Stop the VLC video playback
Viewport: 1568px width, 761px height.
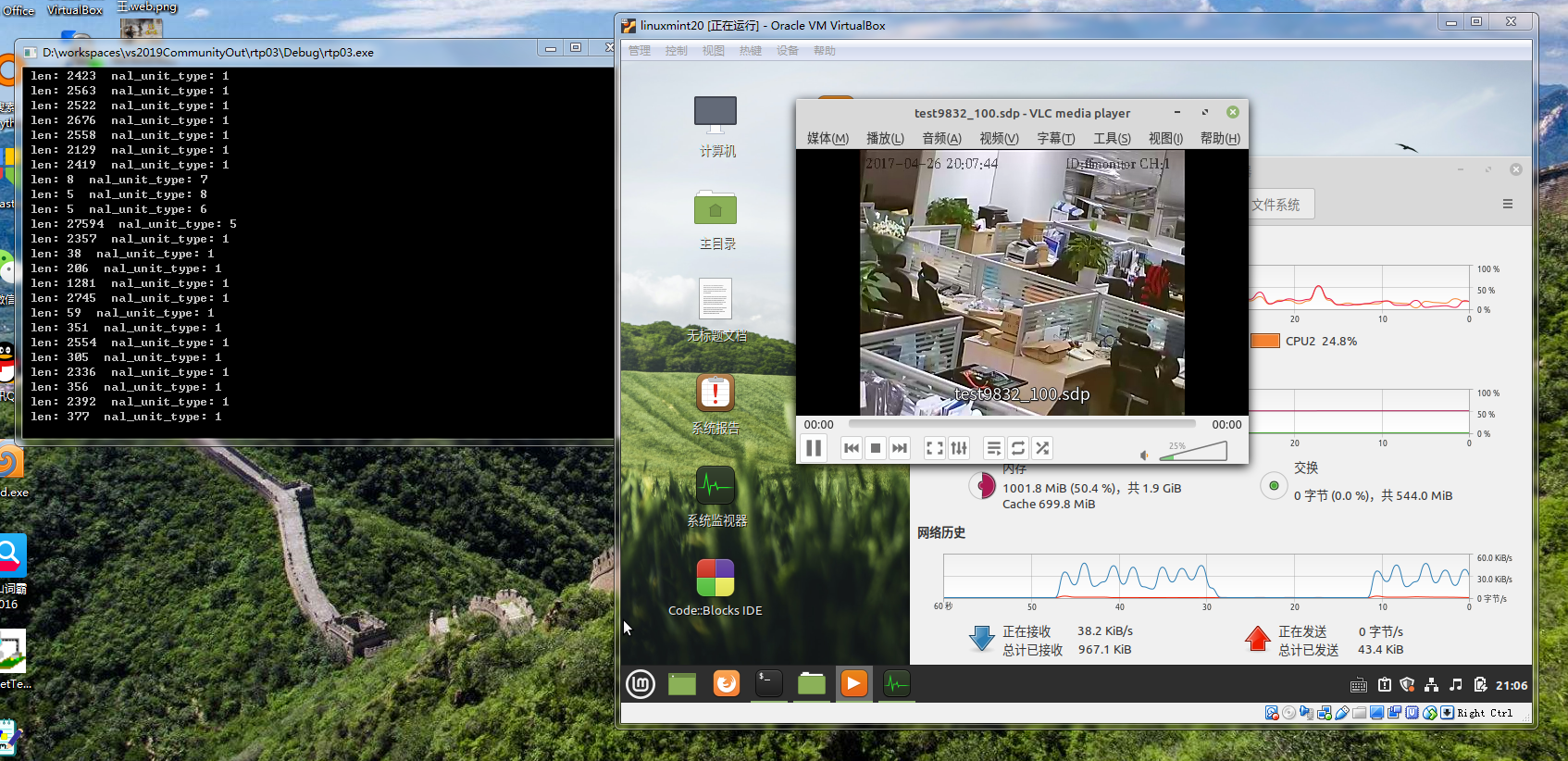click(x=876, y=448)
